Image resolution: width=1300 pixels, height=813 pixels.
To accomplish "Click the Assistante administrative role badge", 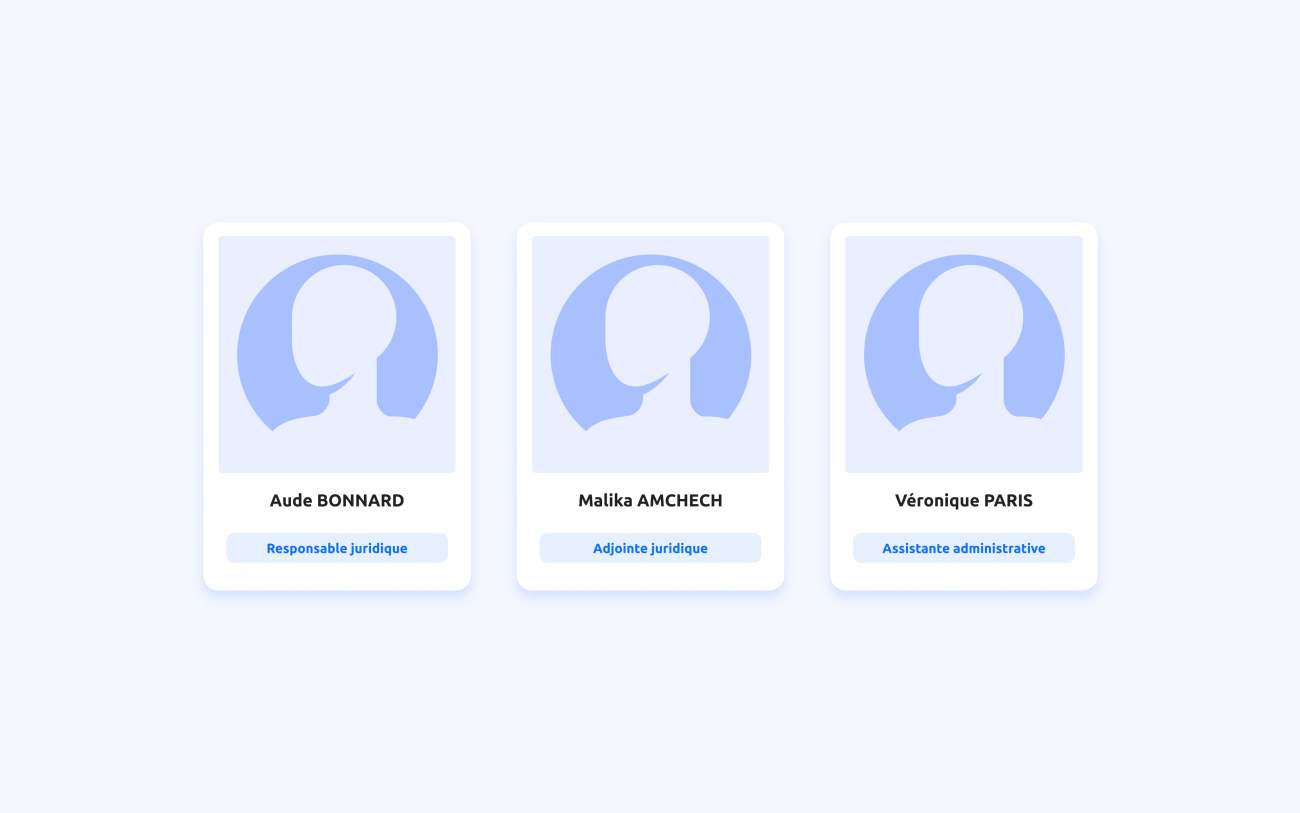I will pos(964,548).
